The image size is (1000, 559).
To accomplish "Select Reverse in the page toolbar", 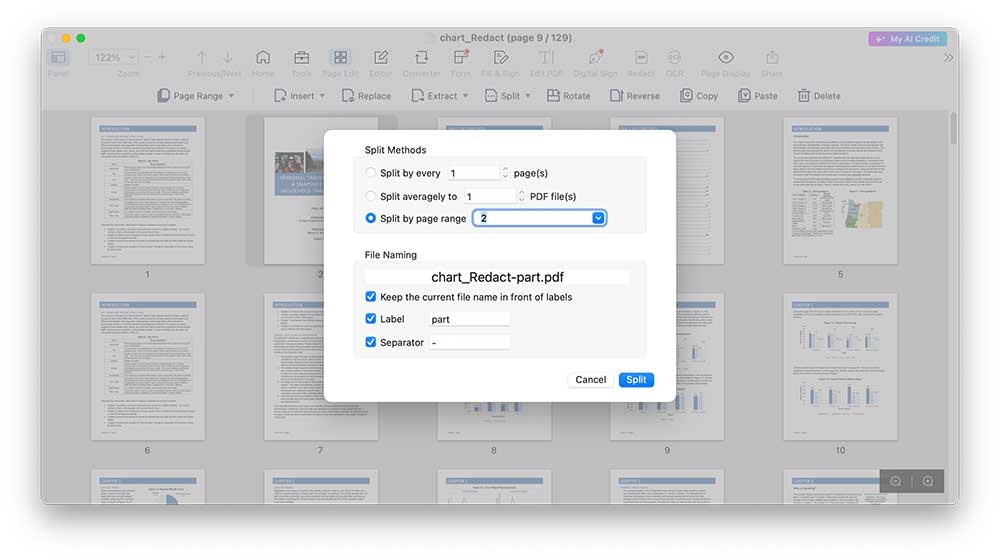I will click(x=634, y=96).
